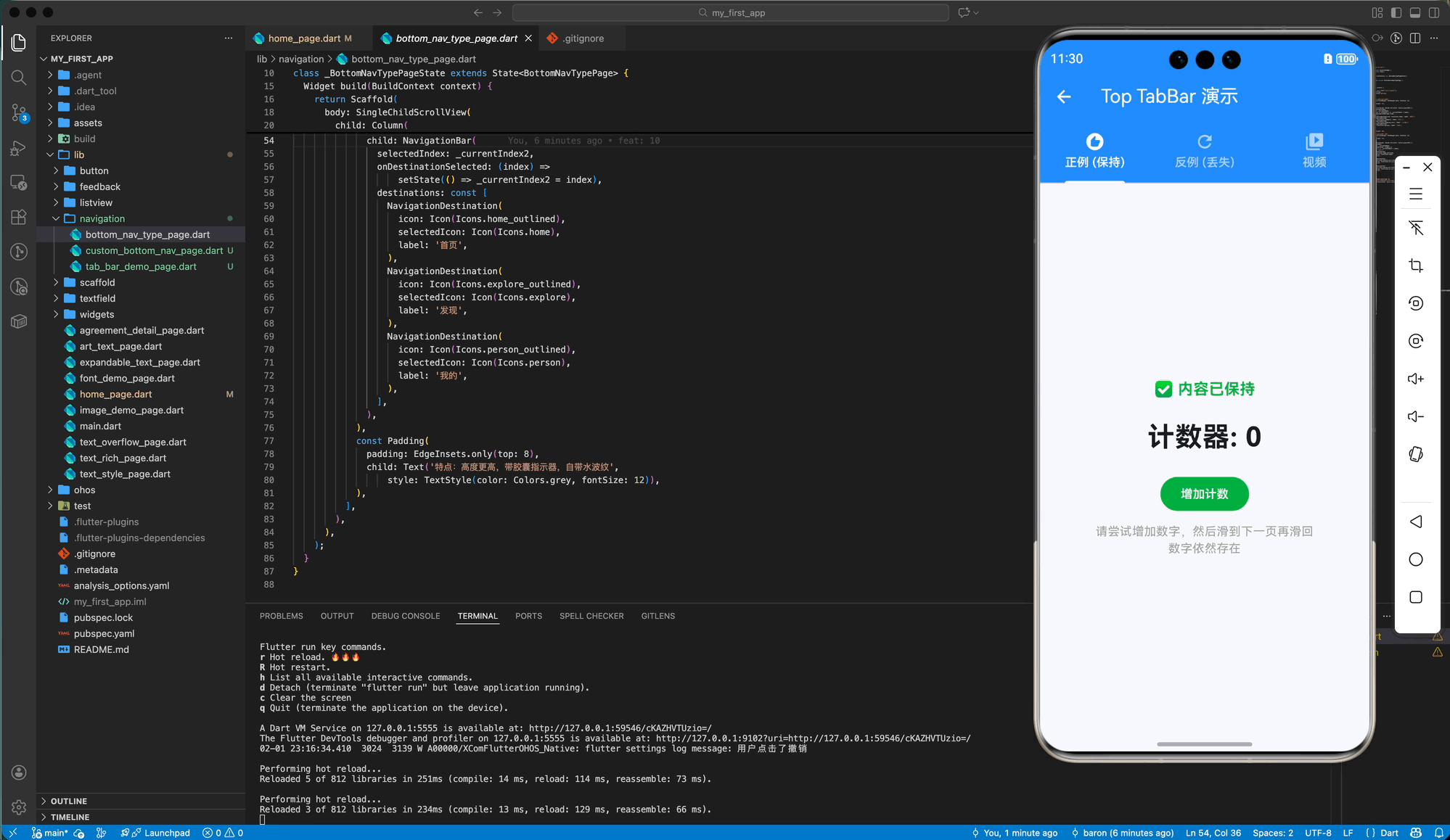Click Launchpad in the status bar
This screenshot has width=1450, height=840.
(x=166, y=833)
